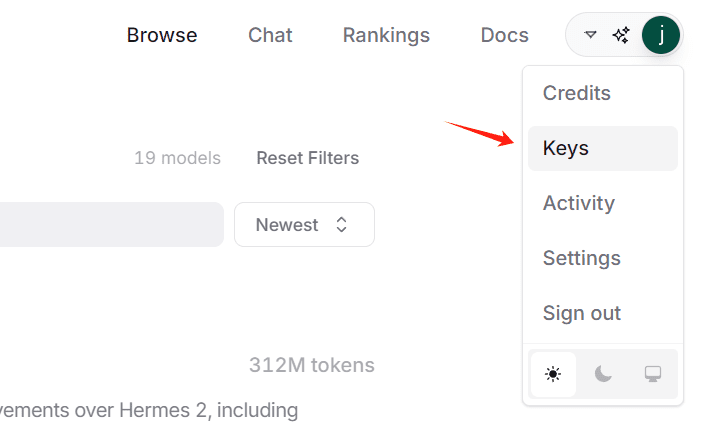This screenshot has width=702, height=429.
Task: Click the gray search input field
Action: coord(111,224)
